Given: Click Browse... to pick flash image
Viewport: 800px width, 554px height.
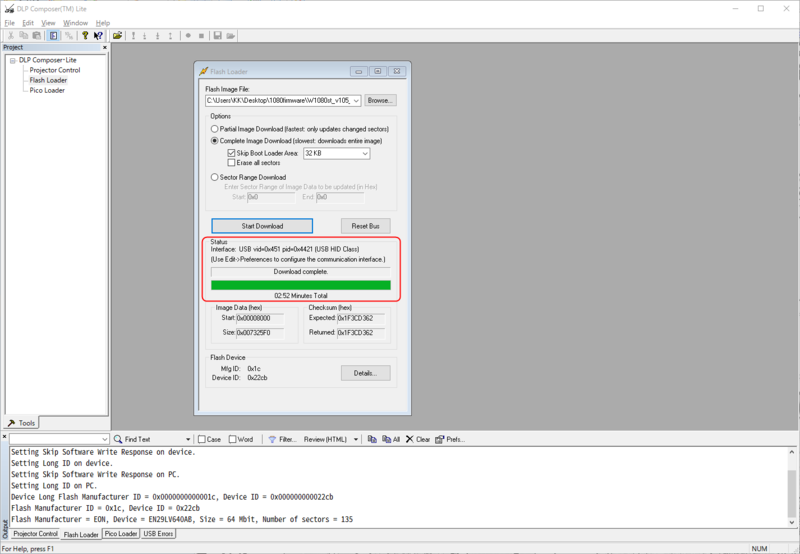Looking at the screenshot, I should click(380, 100).
